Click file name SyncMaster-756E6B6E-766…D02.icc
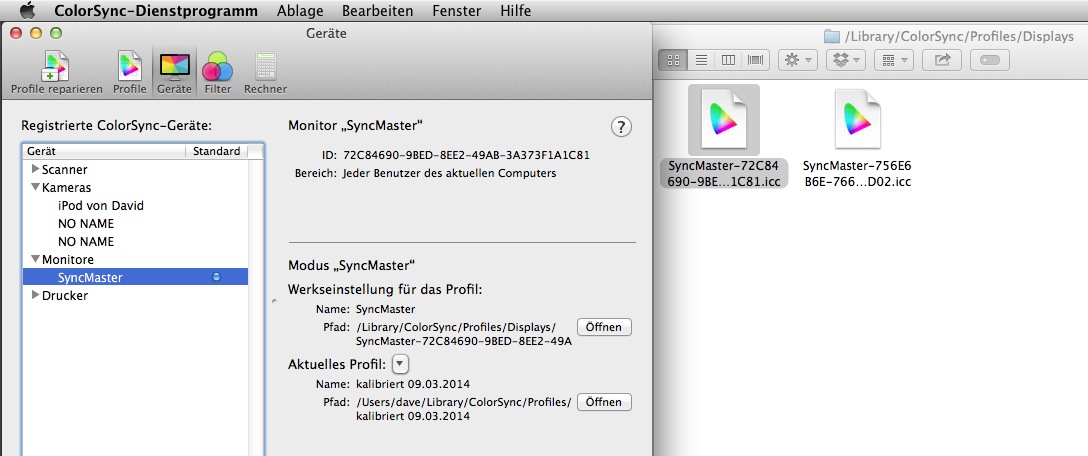This screenshot has width=1088, height=456. [x=857, y=174]
